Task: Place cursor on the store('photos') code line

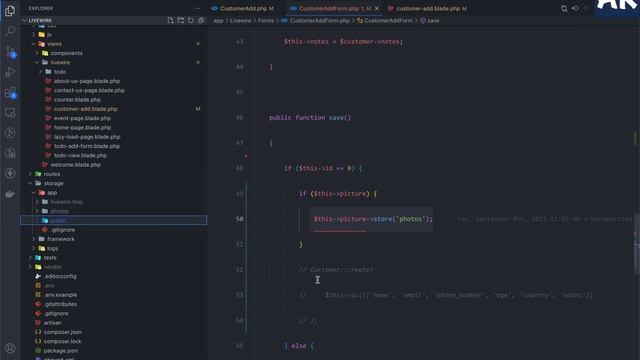Action: (x=373, y=219)
